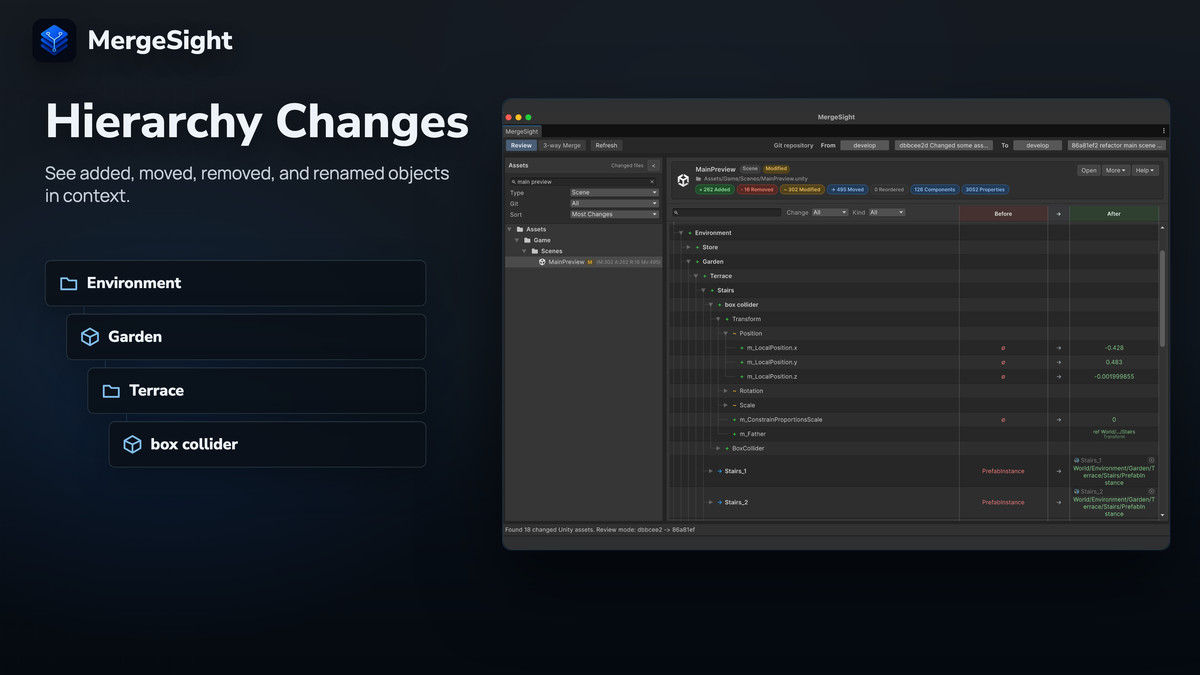Click the Environment folder icon in the left card

68,283
